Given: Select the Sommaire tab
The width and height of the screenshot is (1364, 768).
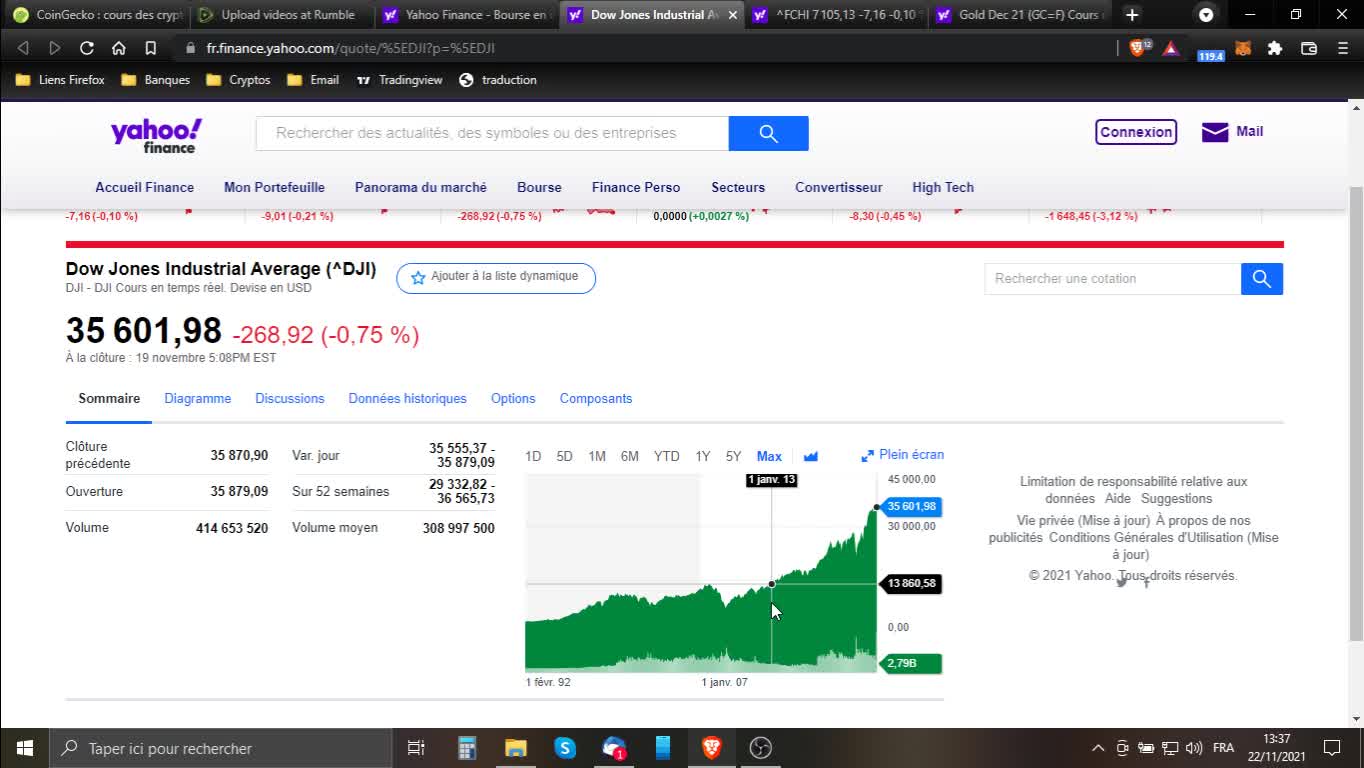Looking at the screenshot, I should [x=109, y=398].
